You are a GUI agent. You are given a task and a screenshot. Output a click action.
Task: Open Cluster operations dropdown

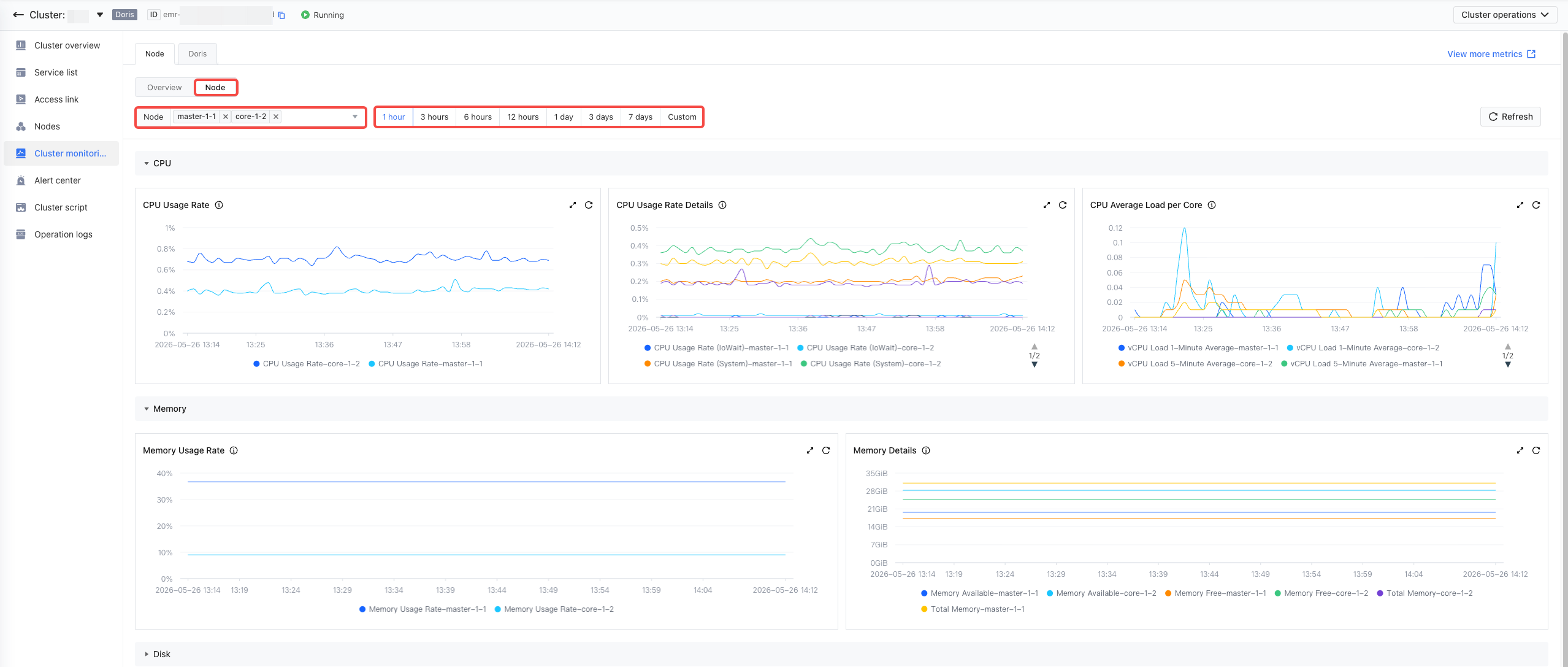[1504, 15]
